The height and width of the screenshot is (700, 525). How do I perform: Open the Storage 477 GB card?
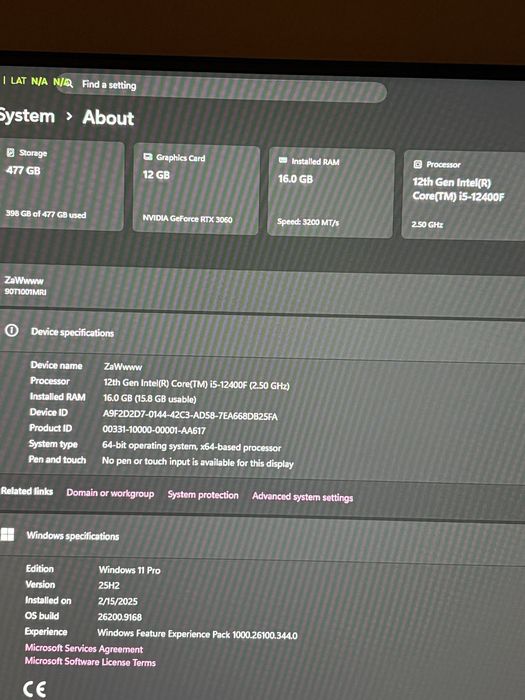pyautogui.click(x=61, y=185)
